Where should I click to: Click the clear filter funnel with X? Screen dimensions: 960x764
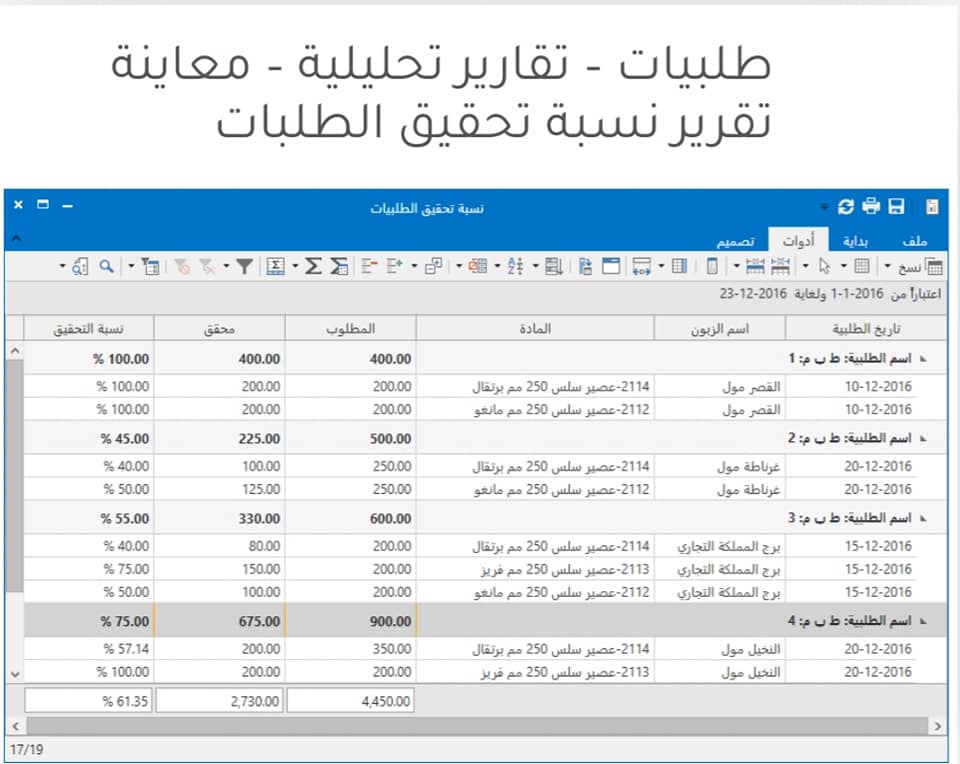point(208,266)
